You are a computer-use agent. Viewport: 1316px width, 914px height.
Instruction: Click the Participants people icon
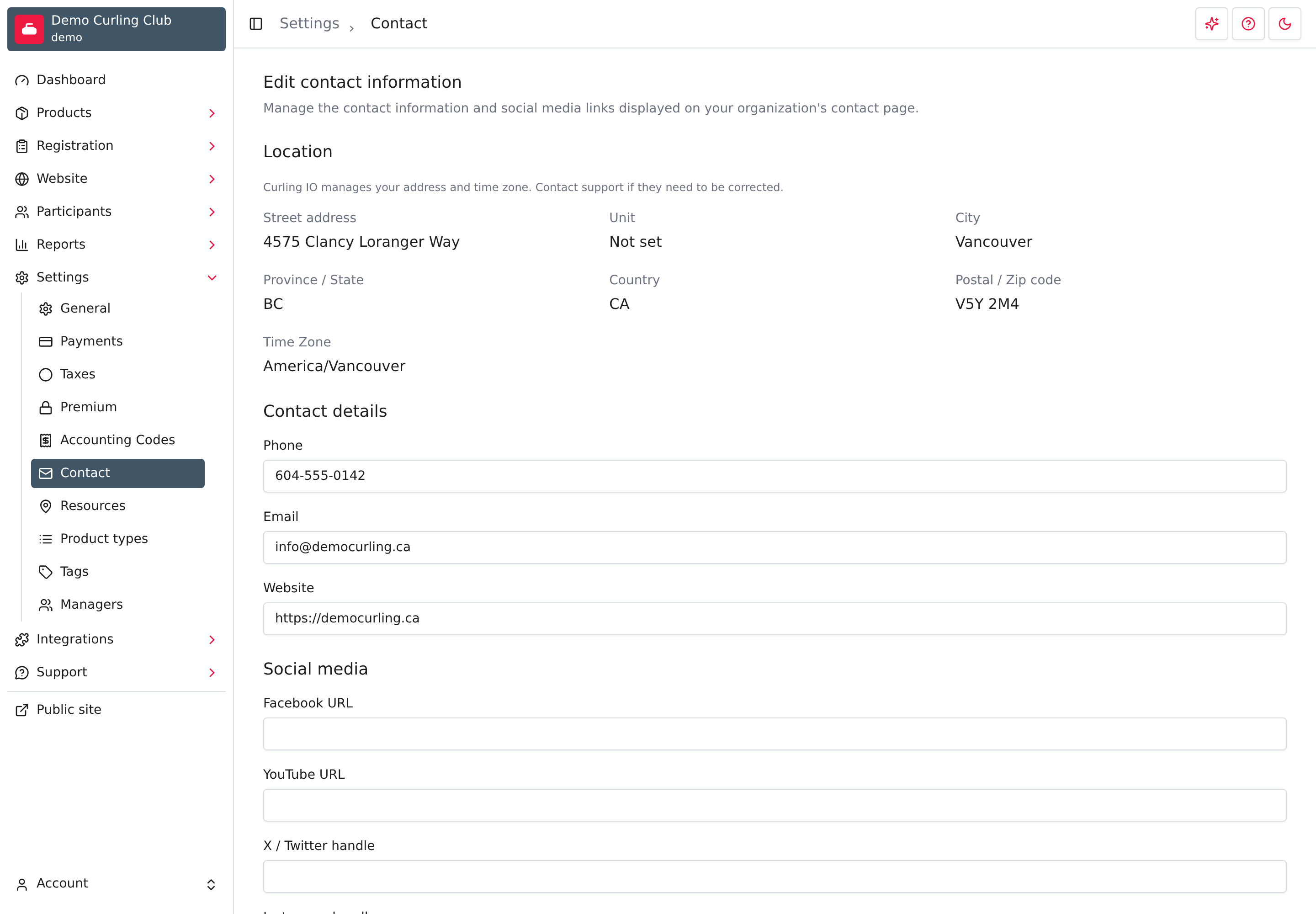[22, 212]
